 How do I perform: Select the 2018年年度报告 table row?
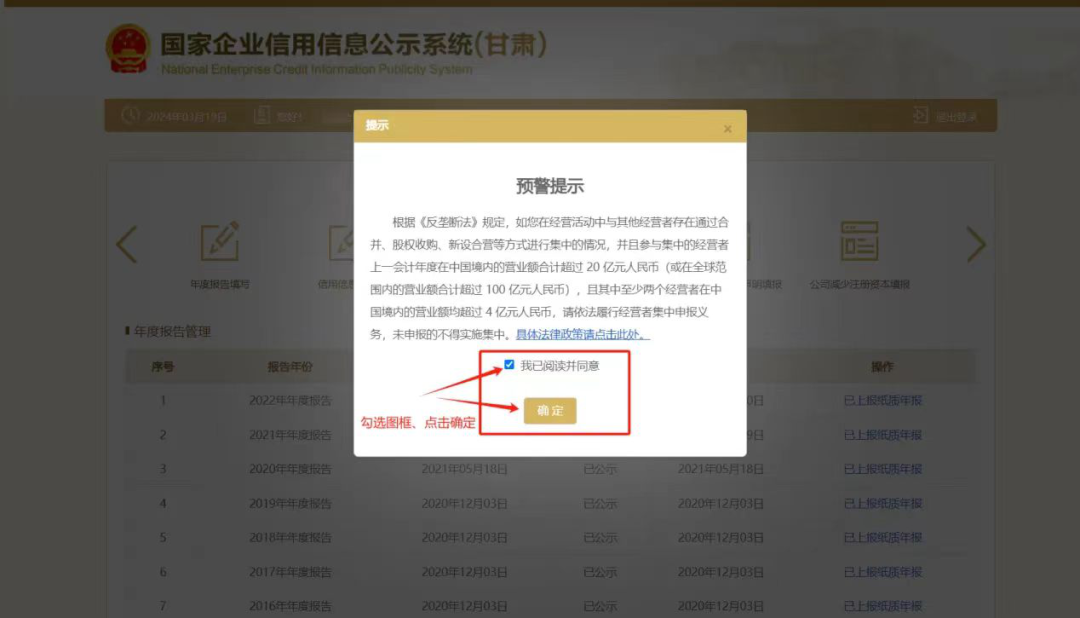(291, 538)
